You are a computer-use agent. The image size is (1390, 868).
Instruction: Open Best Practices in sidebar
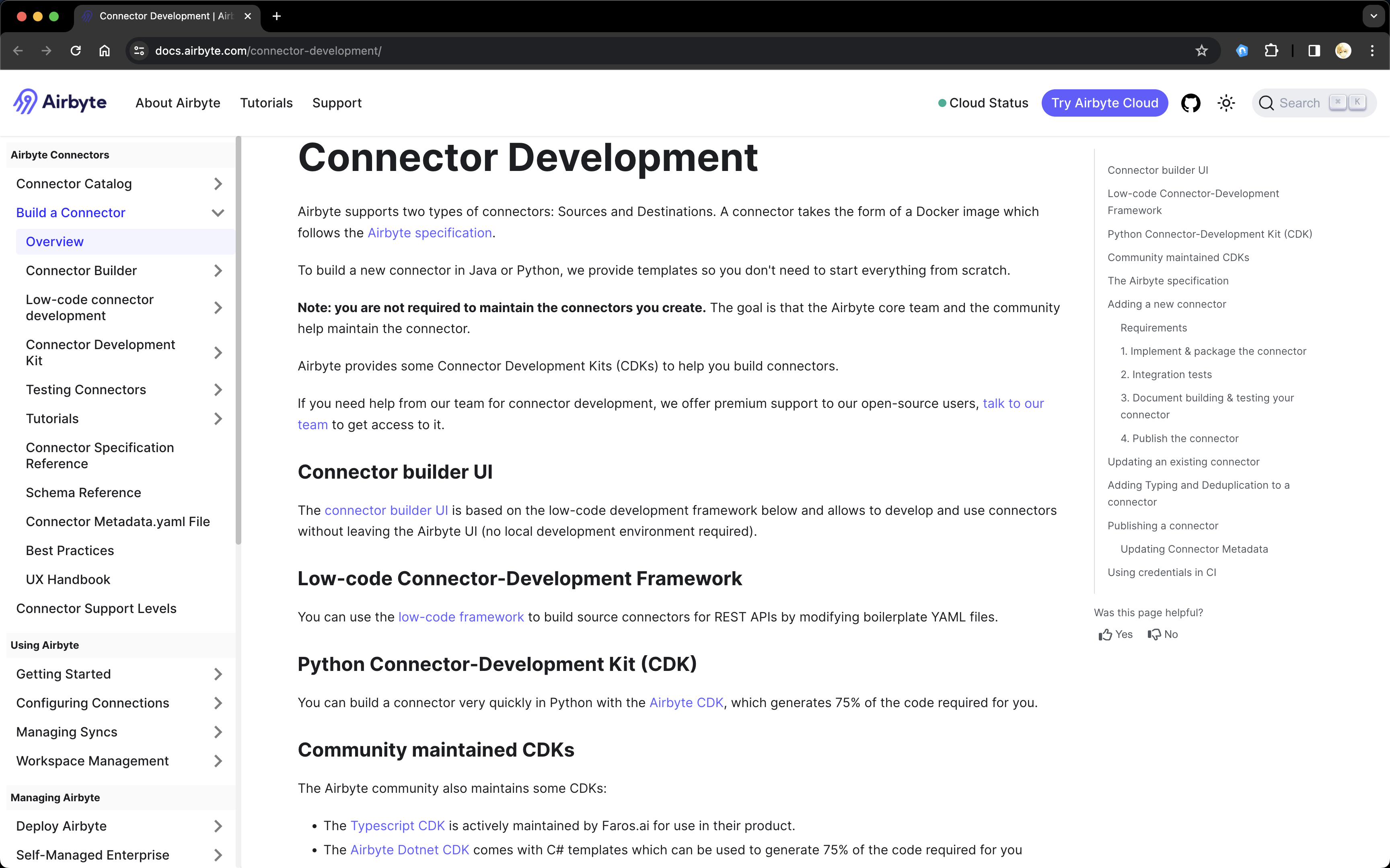(x=70, y=551)
